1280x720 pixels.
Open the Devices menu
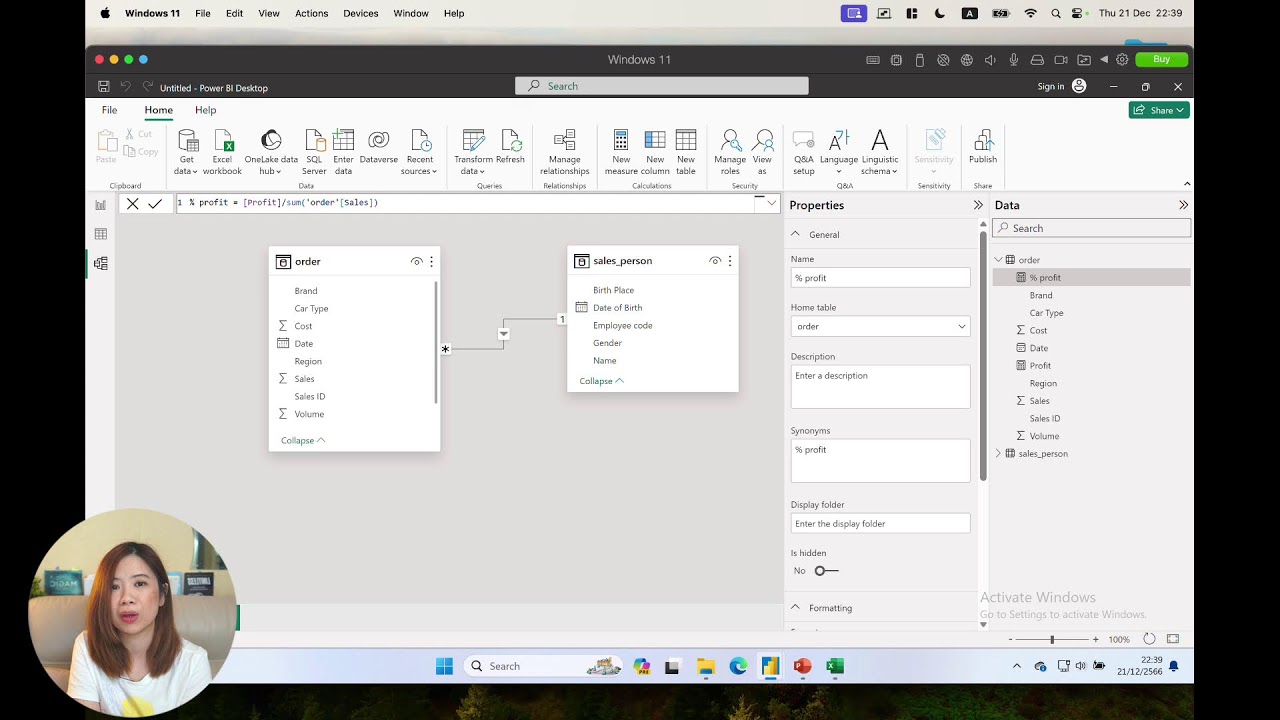[x=360, y=13]
